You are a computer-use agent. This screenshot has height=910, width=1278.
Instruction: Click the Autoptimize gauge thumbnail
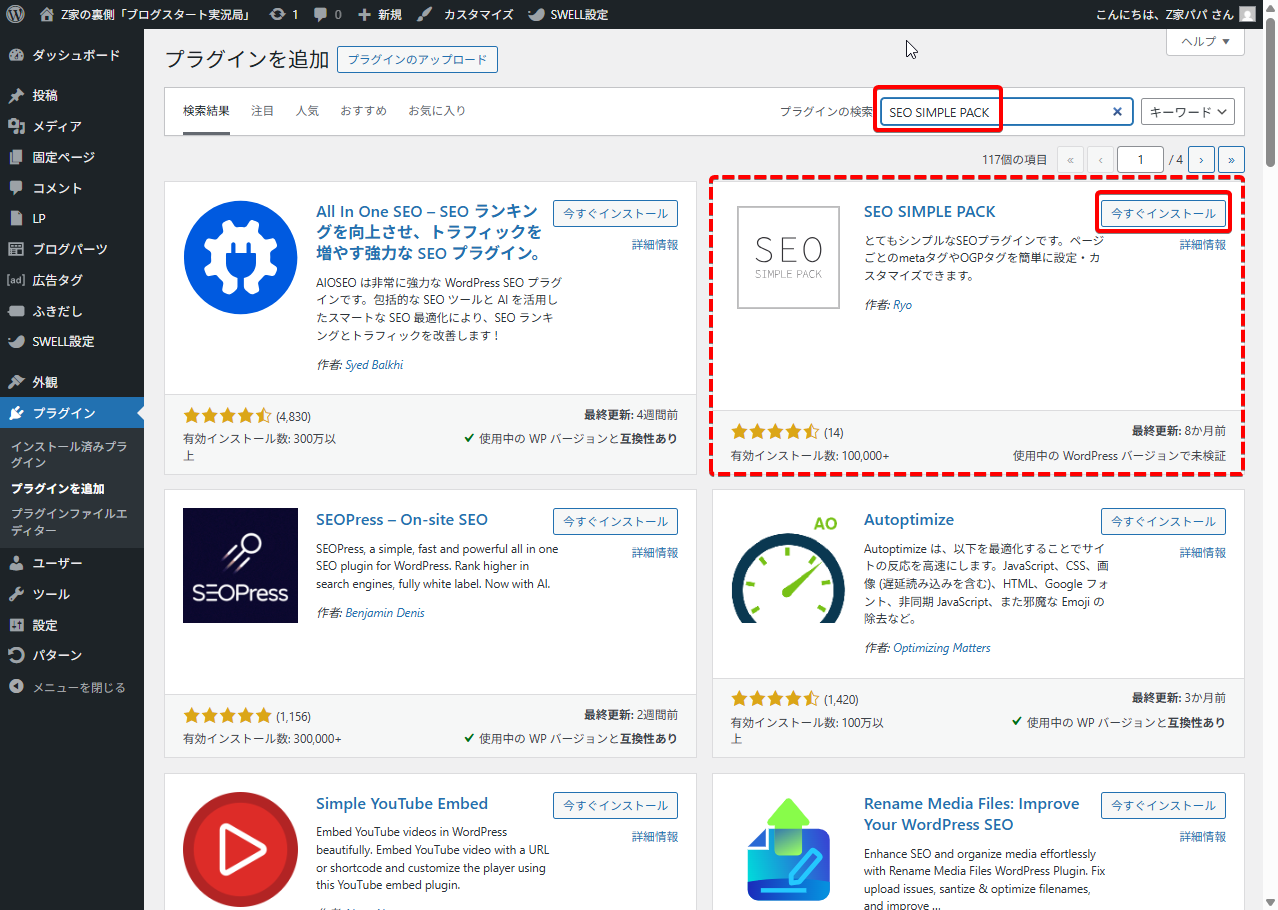click(789, 566)
